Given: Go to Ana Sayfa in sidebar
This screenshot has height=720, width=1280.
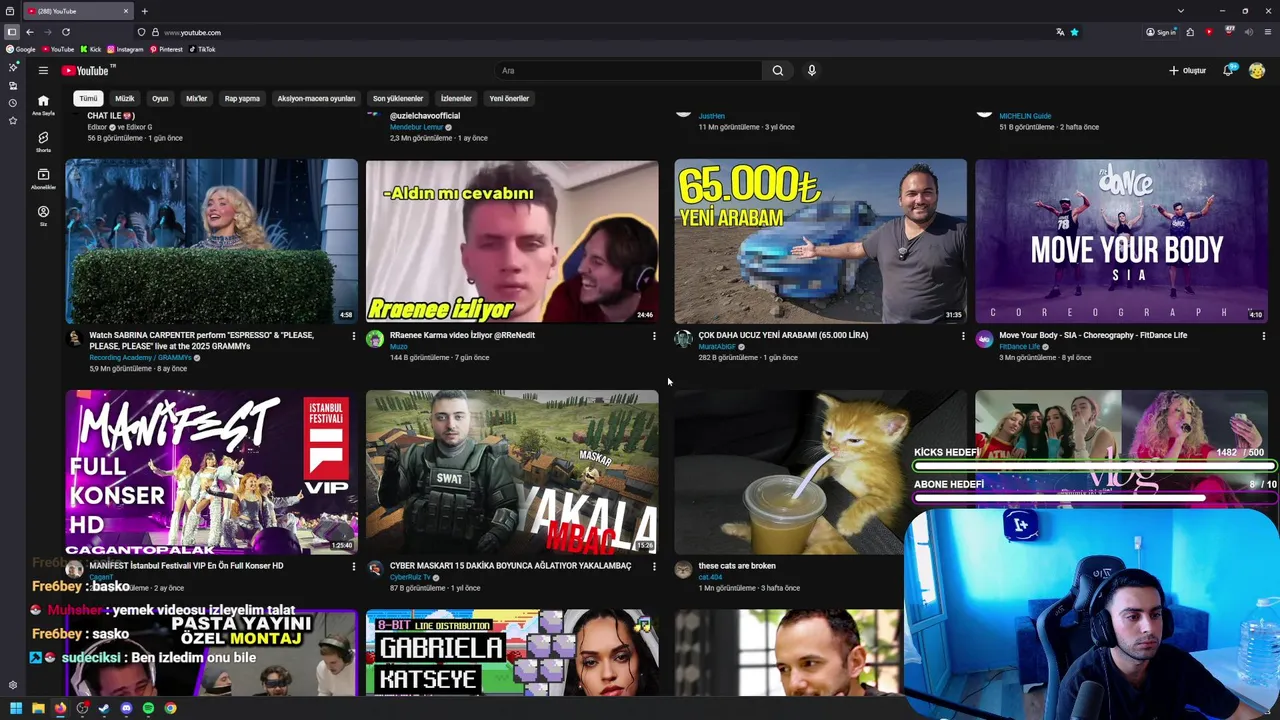Looking at the screenshot, I should (43, 105).
